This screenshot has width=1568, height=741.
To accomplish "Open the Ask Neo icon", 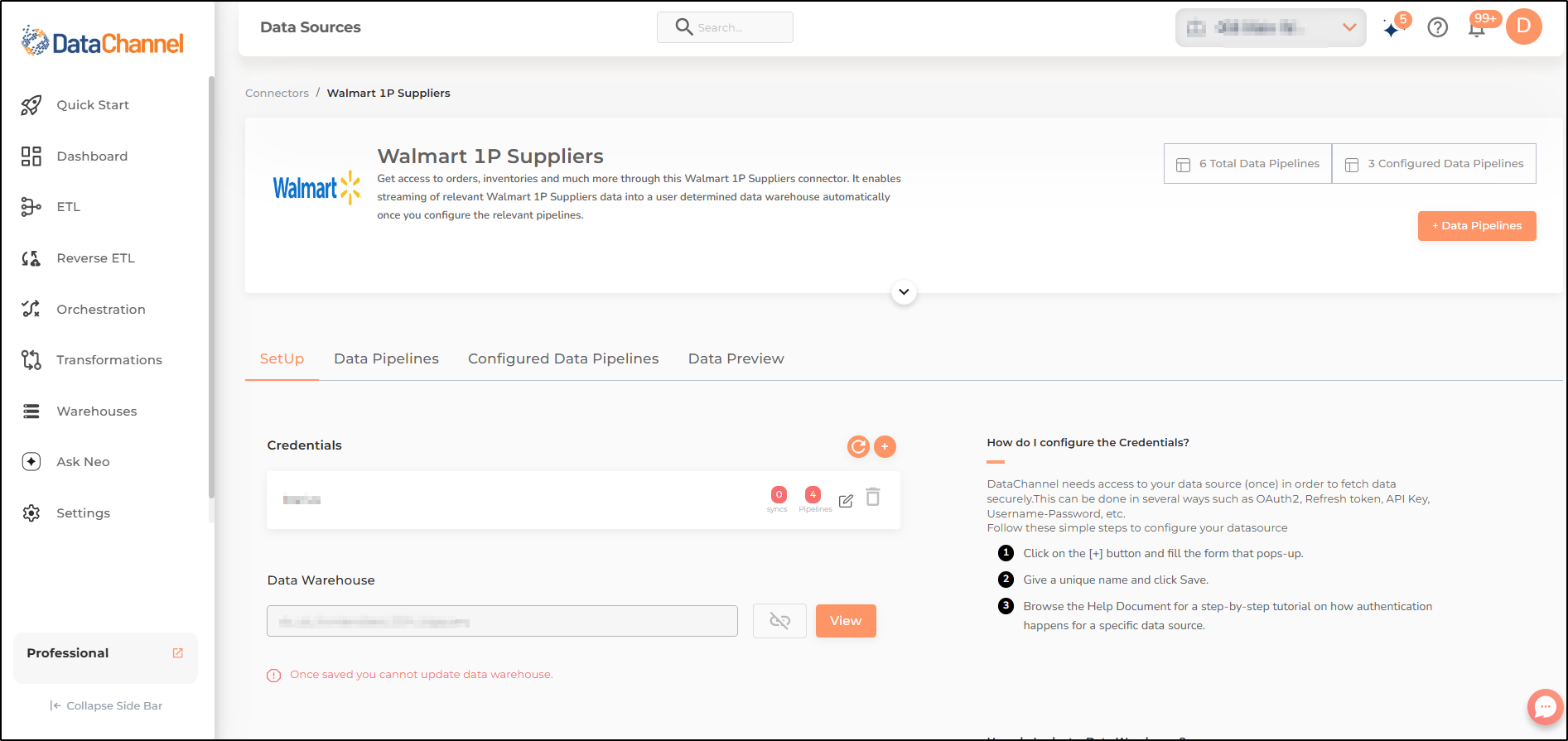I will point(31,462).
